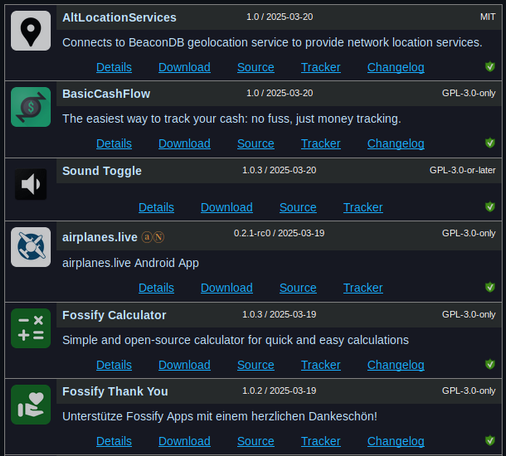Click the Fossify Thank You heart icon
The width and height of the screenshot is (506, 456).
31,405
